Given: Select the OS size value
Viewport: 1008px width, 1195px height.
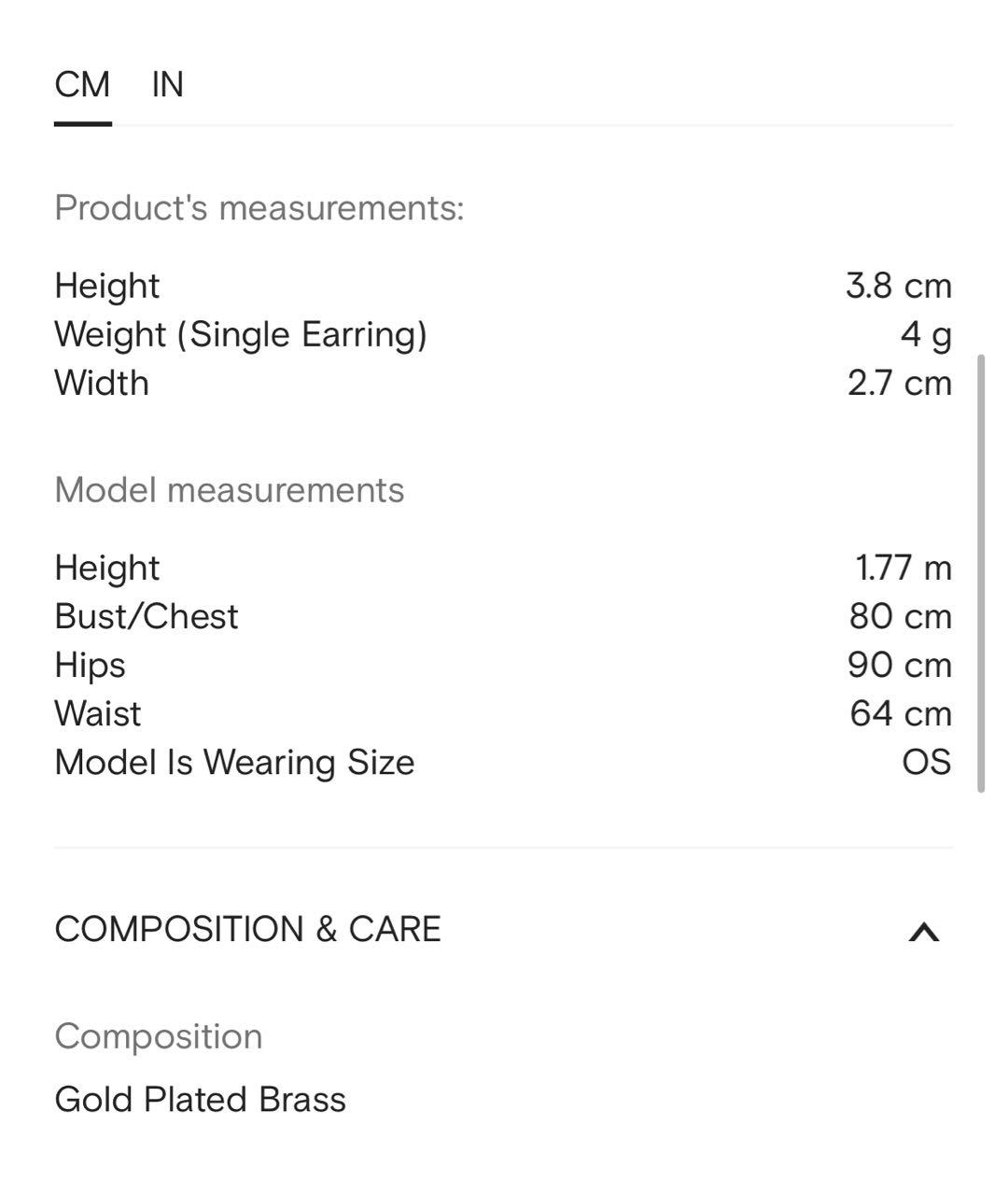Looking at the screenshot, I should 926,762.
